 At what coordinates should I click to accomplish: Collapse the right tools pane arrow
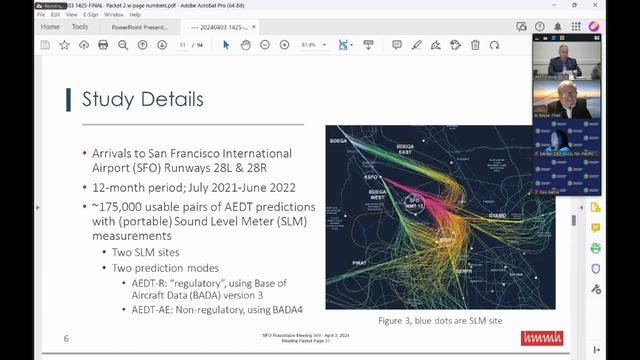point(581,207)
